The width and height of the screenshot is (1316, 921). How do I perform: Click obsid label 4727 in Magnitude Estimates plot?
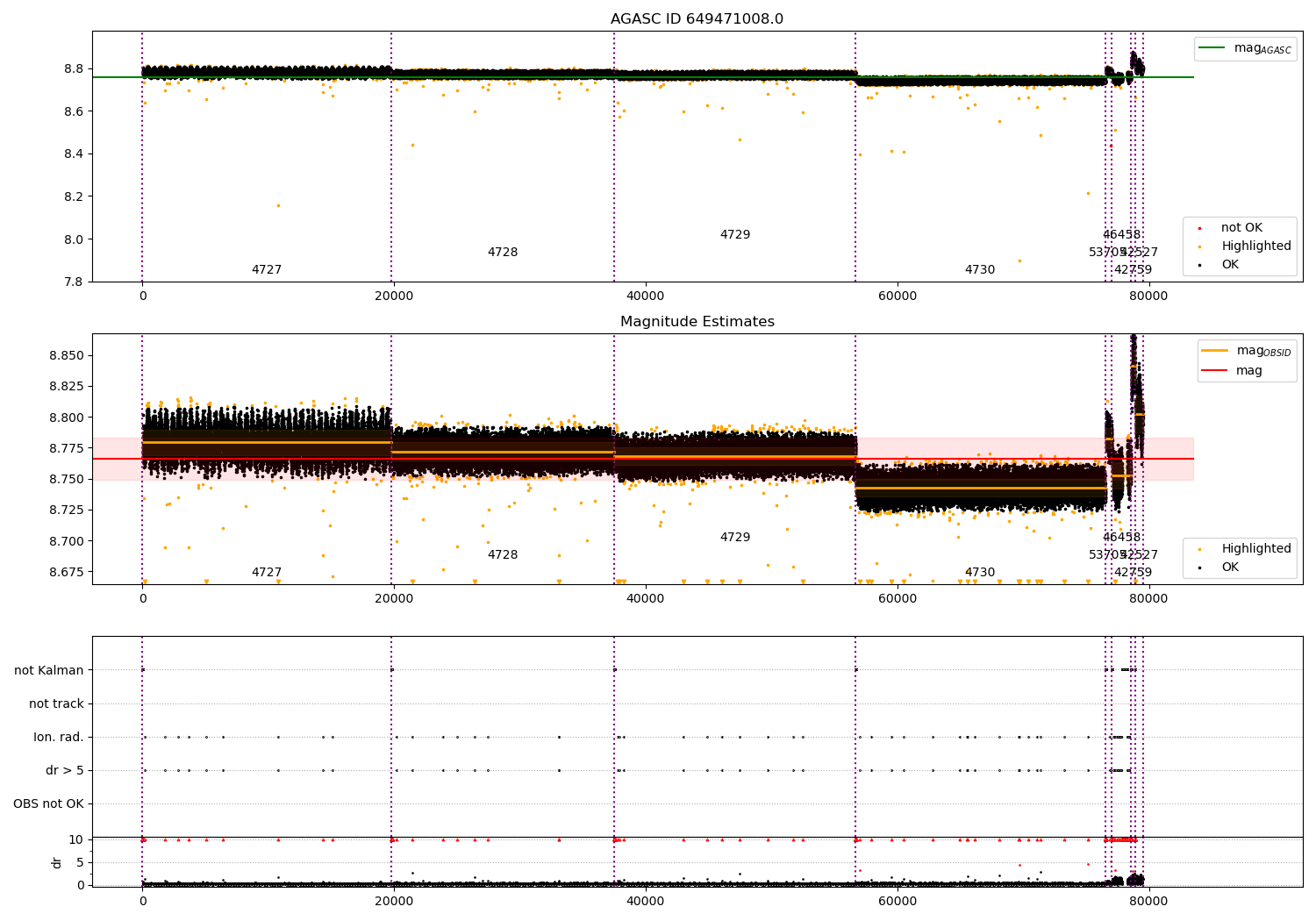pos(267,573)
